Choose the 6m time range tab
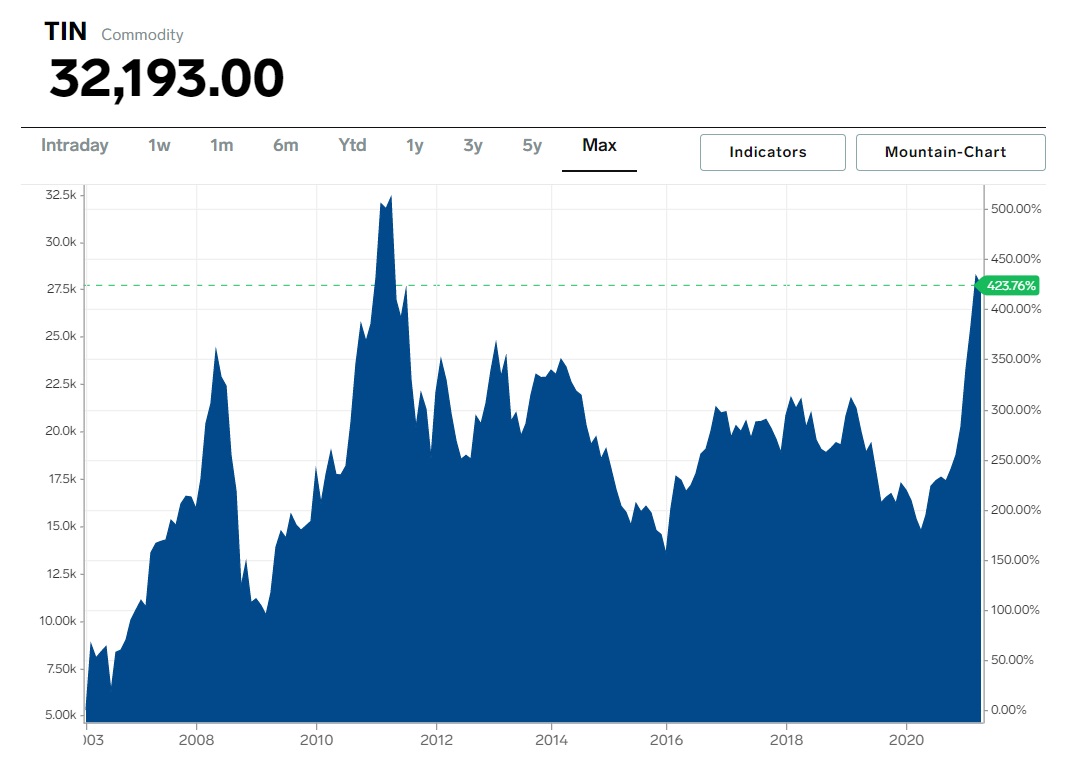Screen dimensions: 1088x781 pyautogui.click(x=285, y=145)
